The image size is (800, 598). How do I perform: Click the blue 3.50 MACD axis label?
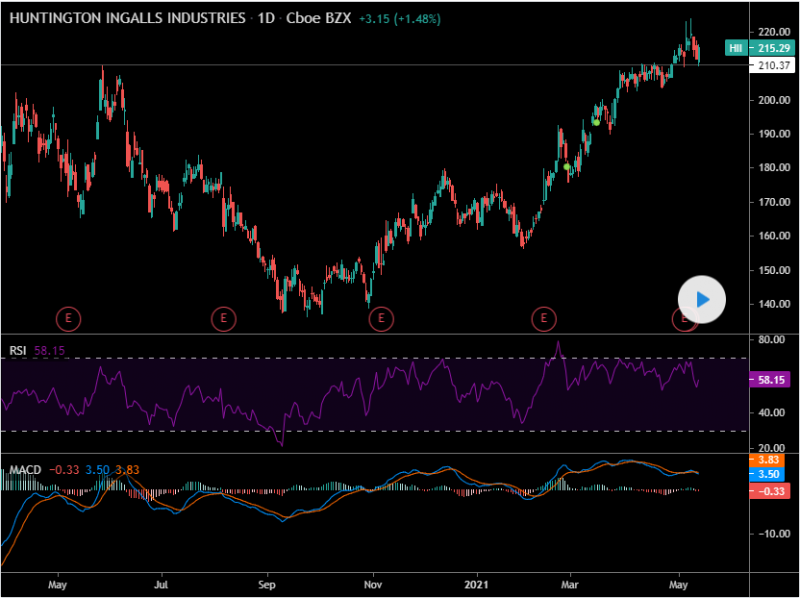[770, 474]
